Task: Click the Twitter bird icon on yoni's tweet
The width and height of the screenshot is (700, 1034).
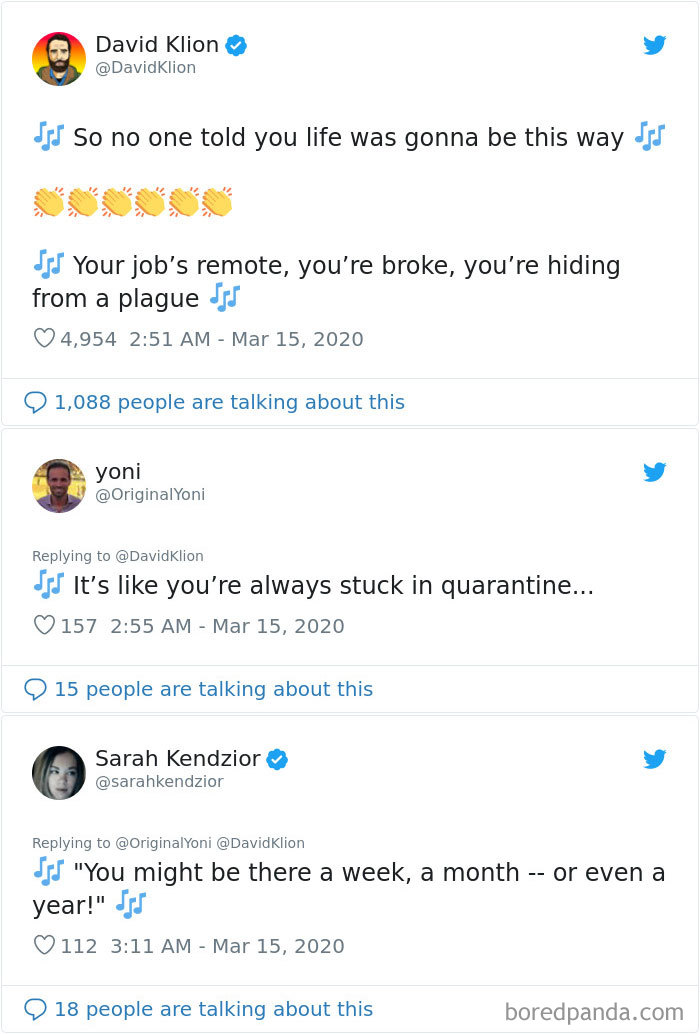Action: (655, 472)
